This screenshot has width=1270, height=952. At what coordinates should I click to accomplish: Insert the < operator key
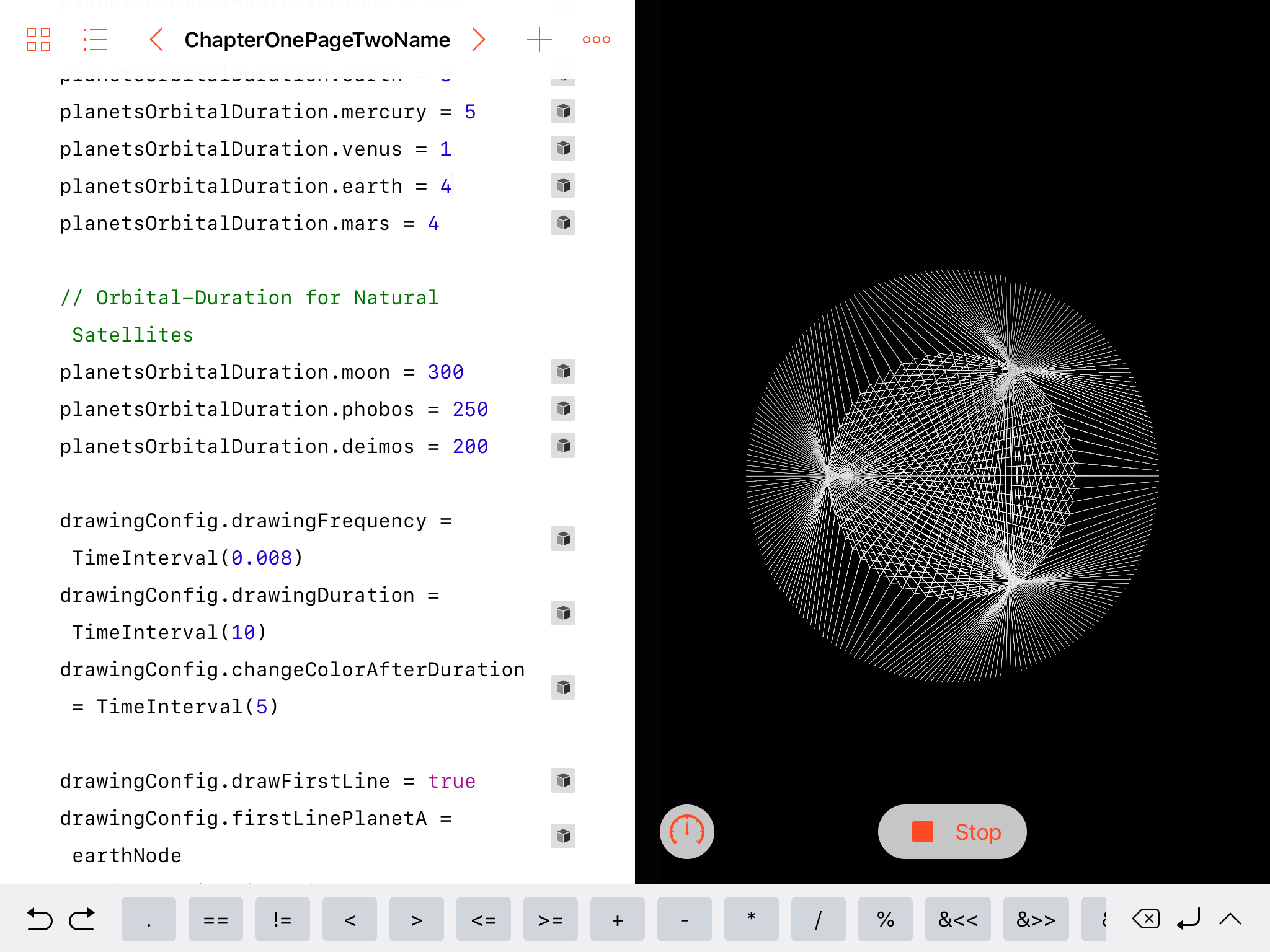pos(350,919)
